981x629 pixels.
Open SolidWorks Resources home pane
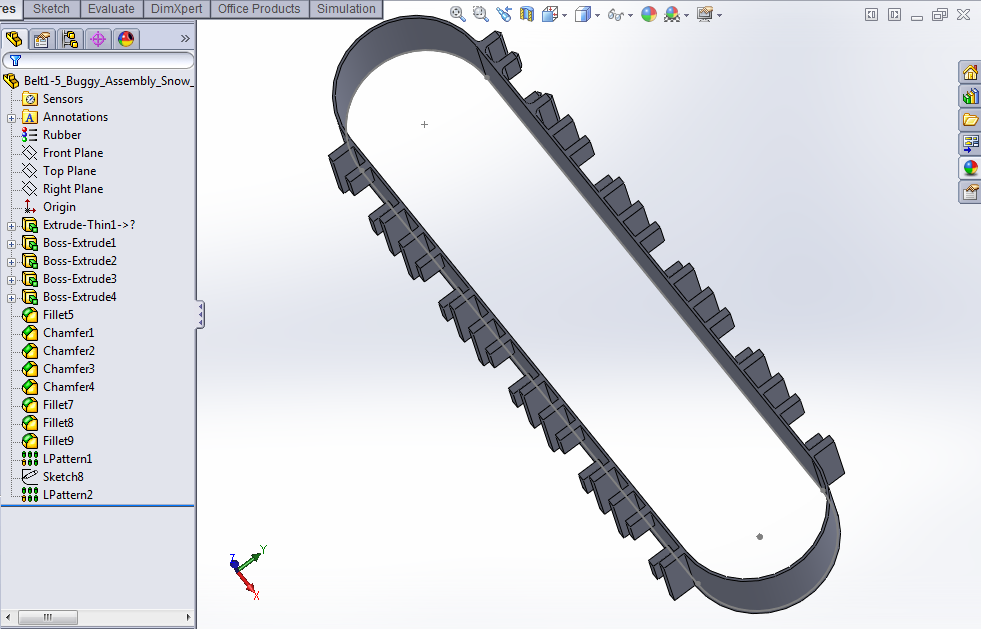[968, 72]
